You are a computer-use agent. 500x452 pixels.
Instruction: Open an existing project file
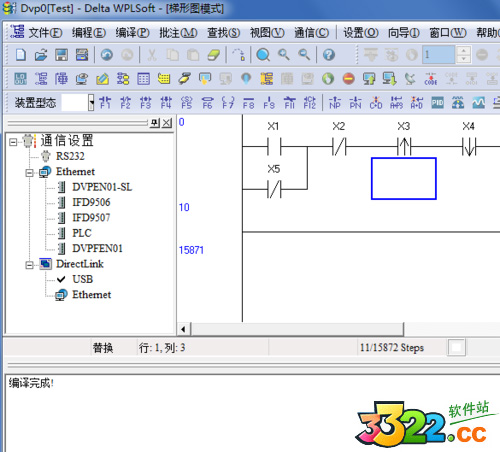pos(41,55)
